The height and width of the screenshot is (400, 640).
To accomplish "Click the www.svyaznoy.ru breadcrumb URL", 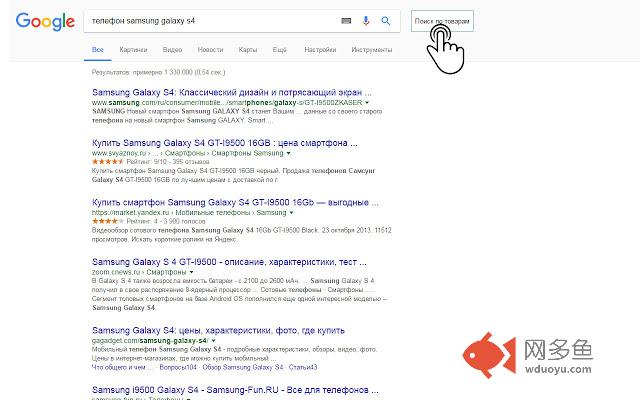I will click(188, 153).
